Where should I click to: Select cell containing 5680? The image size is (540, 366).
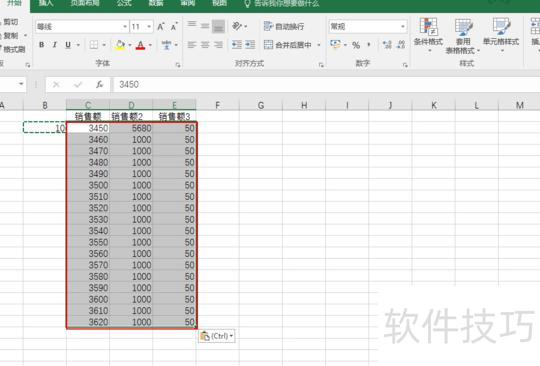(x=131, y=128)
